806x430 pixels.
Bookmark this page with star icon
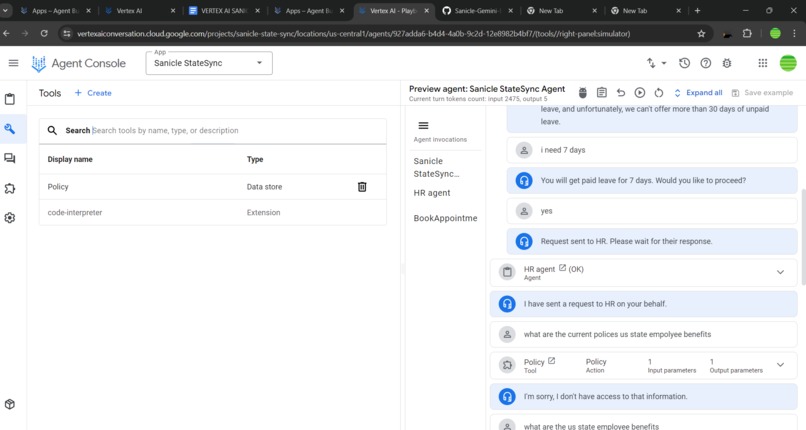click(x=701, y=33)
